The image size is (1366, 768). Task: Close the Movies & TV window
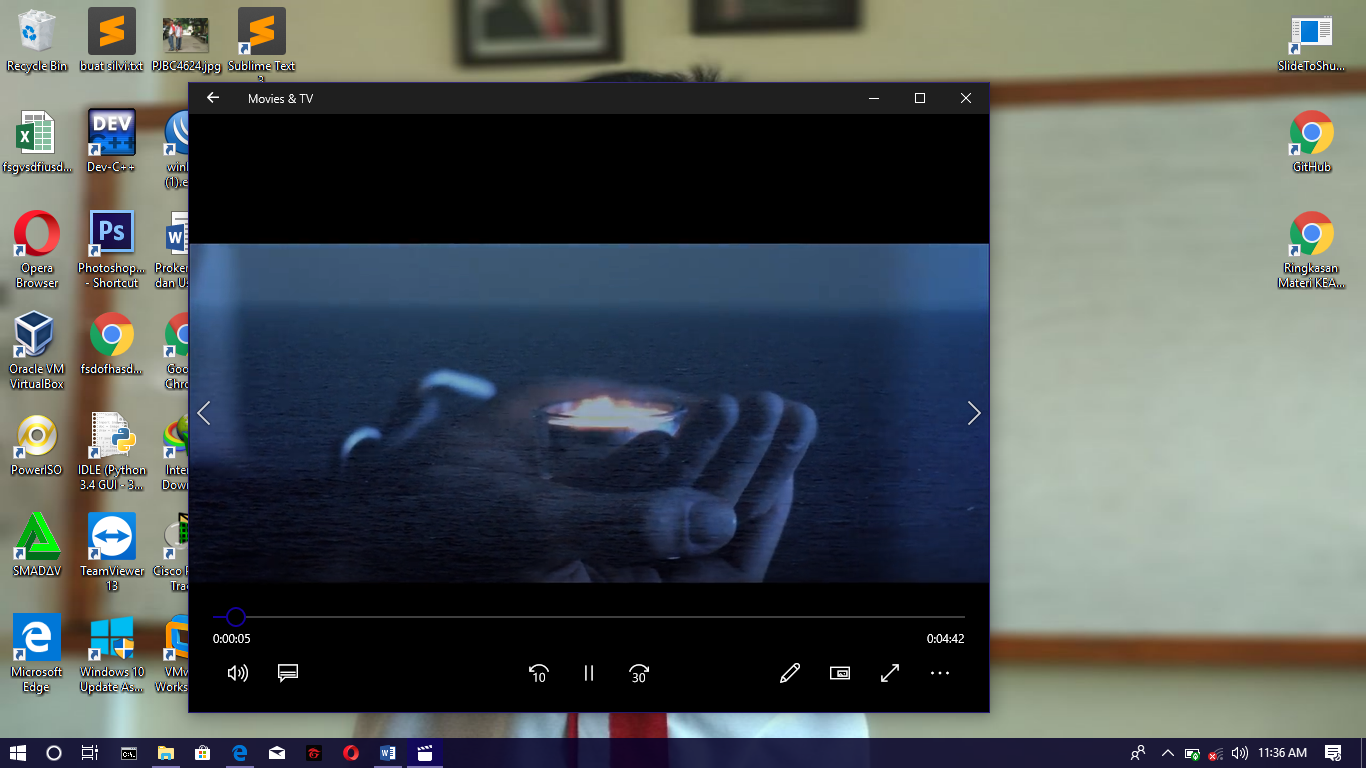coord(966,98)
